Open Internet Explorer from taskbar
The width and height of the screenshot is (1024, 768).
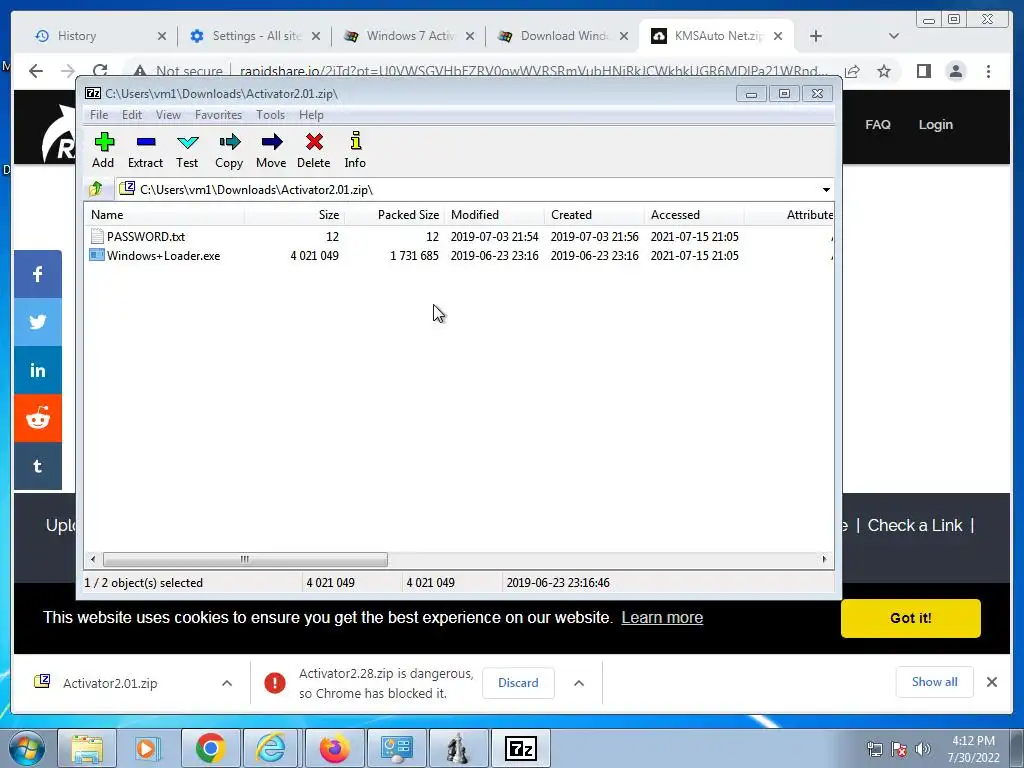271,748
